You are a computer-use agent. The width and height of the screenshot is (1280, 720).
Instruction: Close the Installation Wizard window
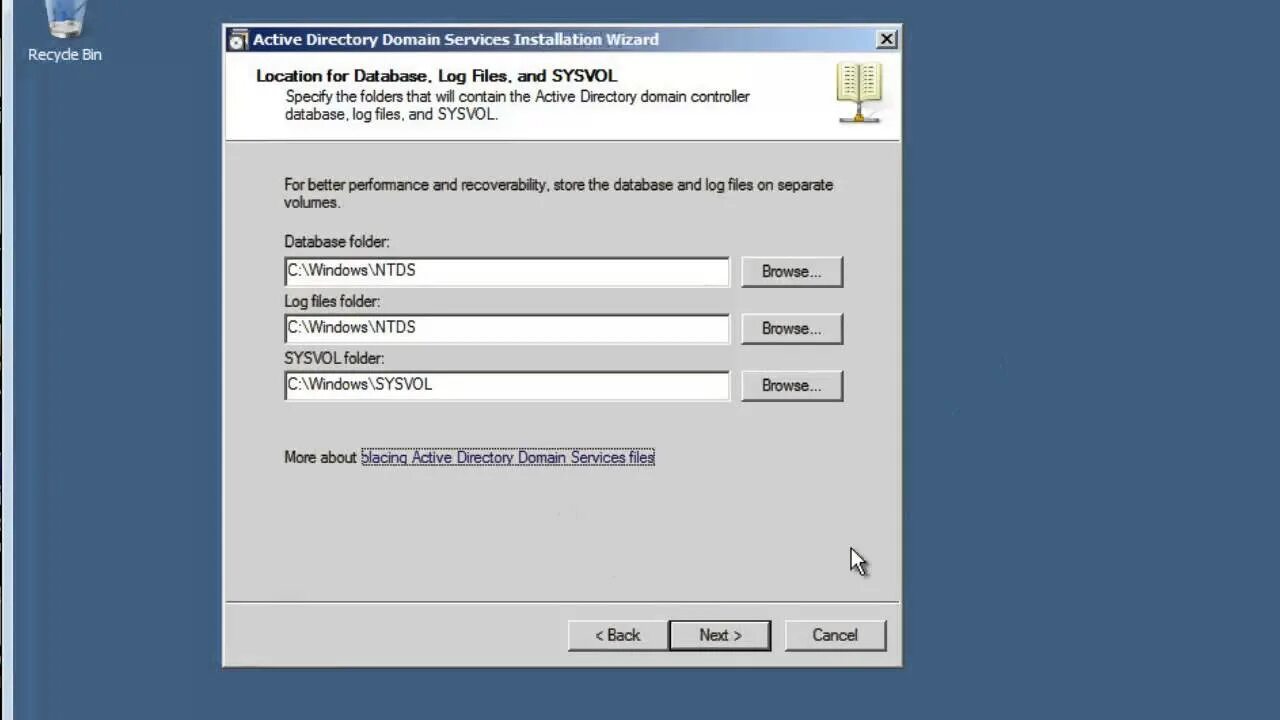click(886, 40)
